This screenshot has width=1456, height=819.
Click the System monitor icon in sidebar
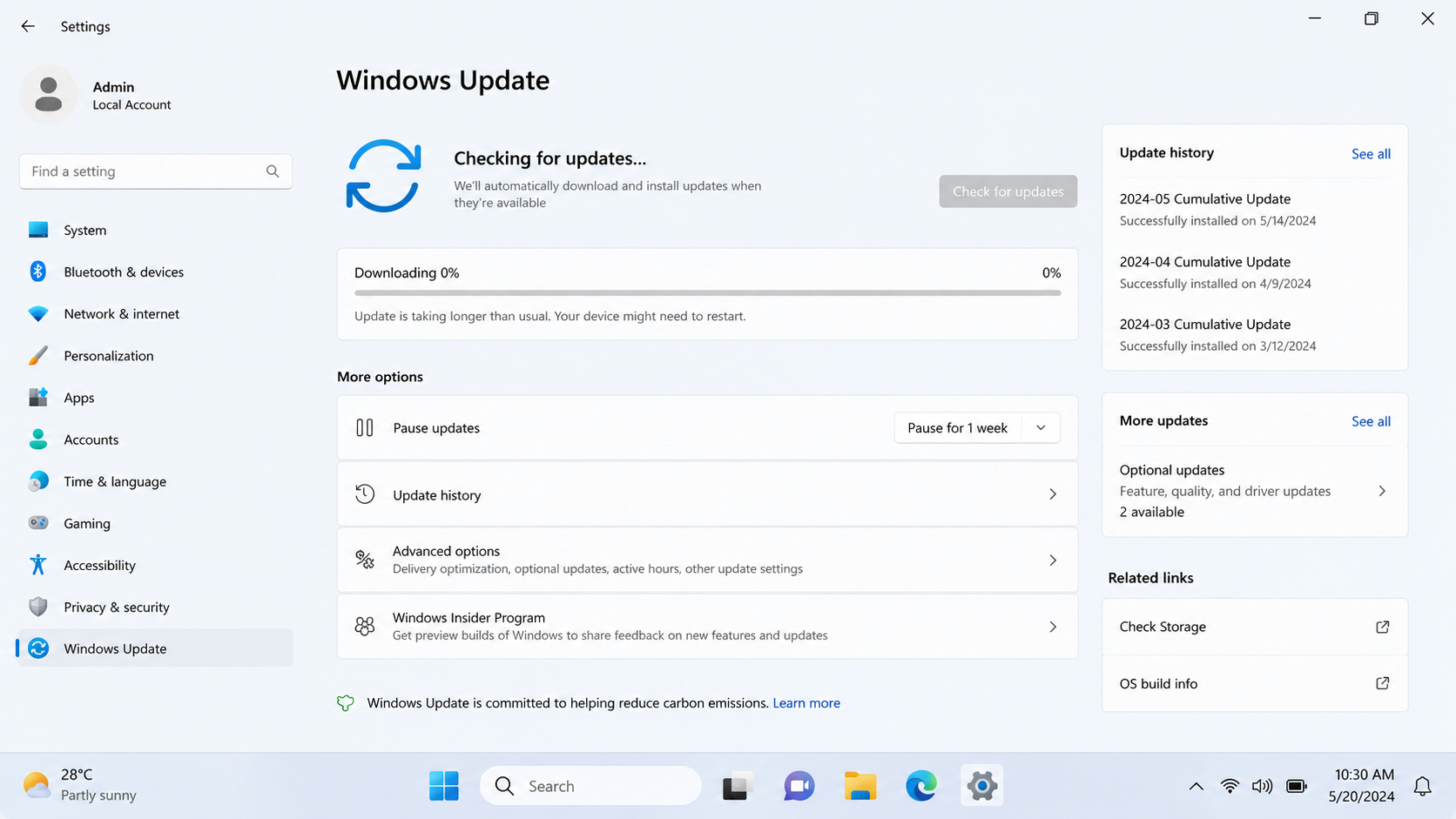click(38, 230)
